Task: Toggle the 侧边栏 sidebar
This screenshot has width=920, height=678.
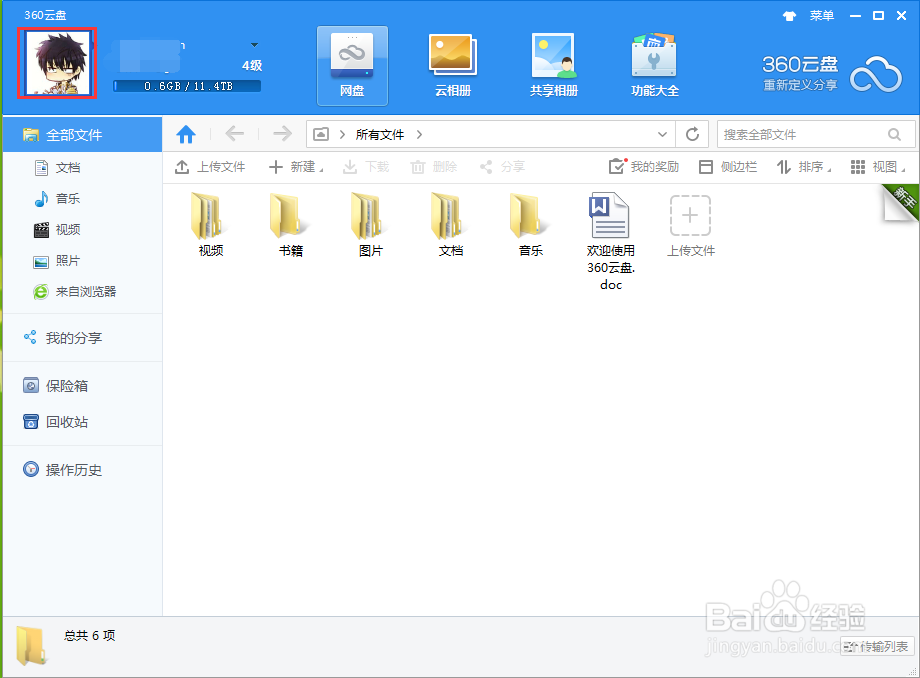Action: coord(728,167)
